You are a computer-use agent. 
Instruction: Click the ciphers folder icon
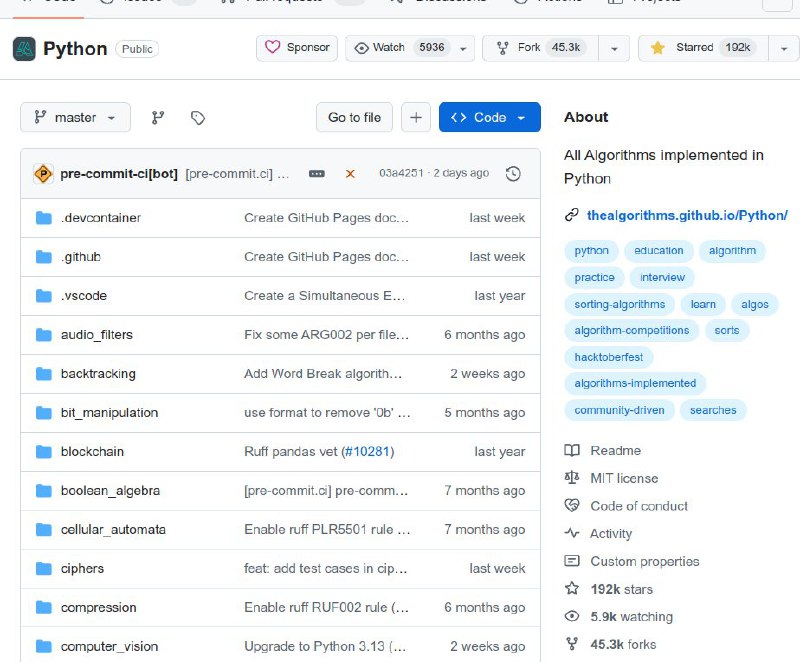pos(44,569)
